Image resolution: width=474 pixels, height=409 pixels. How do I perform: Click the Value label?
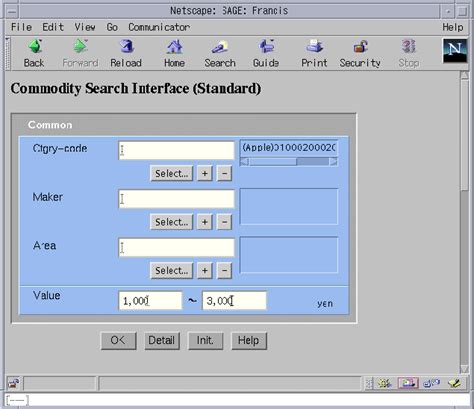click(47, 295)
